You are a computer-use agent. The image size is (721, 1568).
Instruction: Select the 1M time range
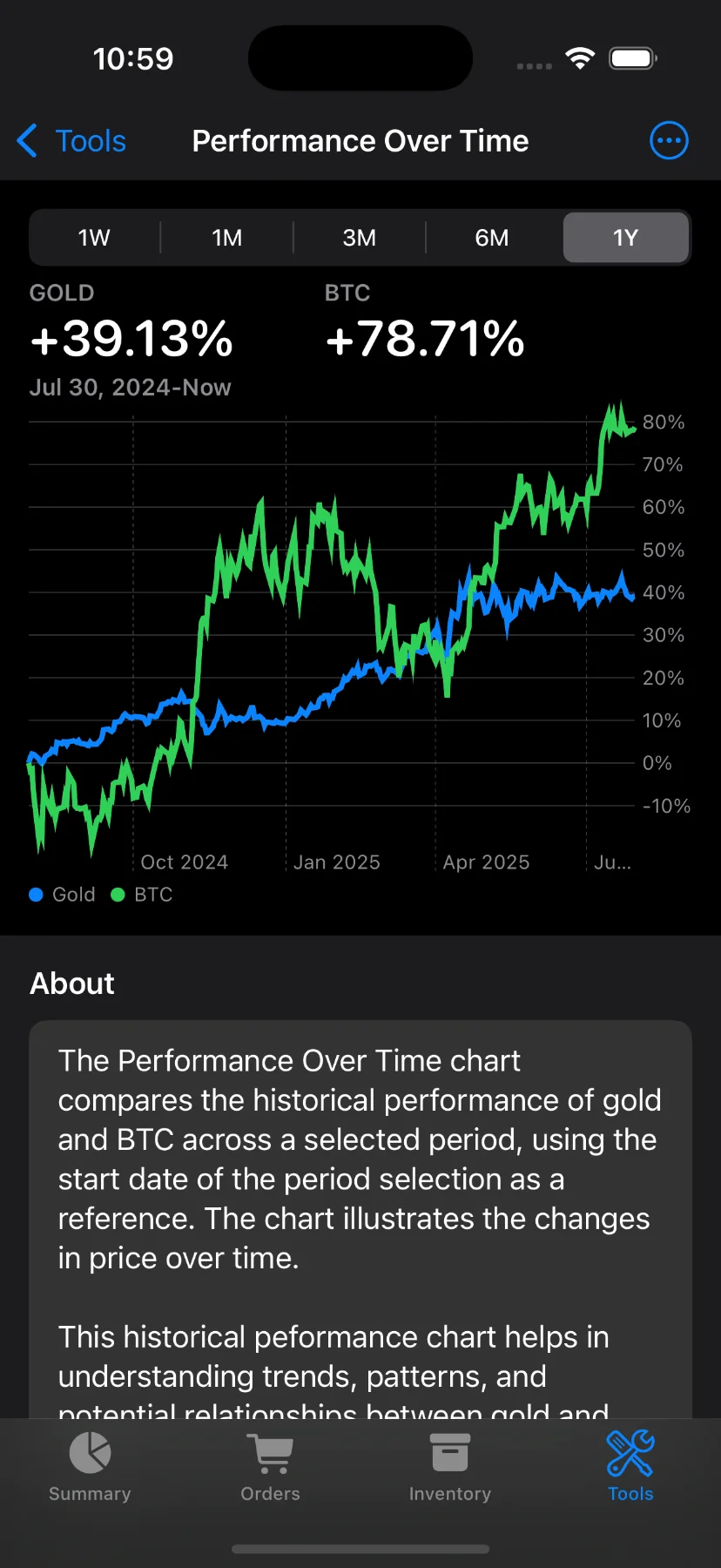[226, 238]
